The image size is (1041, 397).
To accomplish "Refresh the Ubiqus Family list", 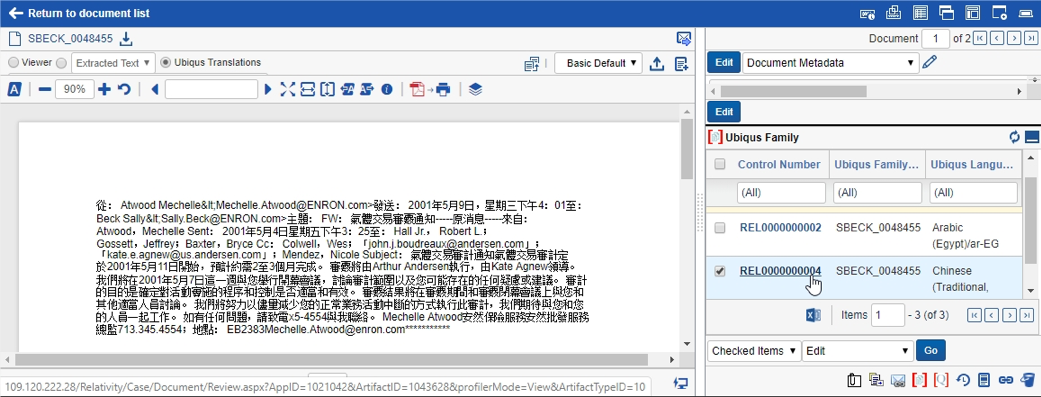I will point(1014,137).
